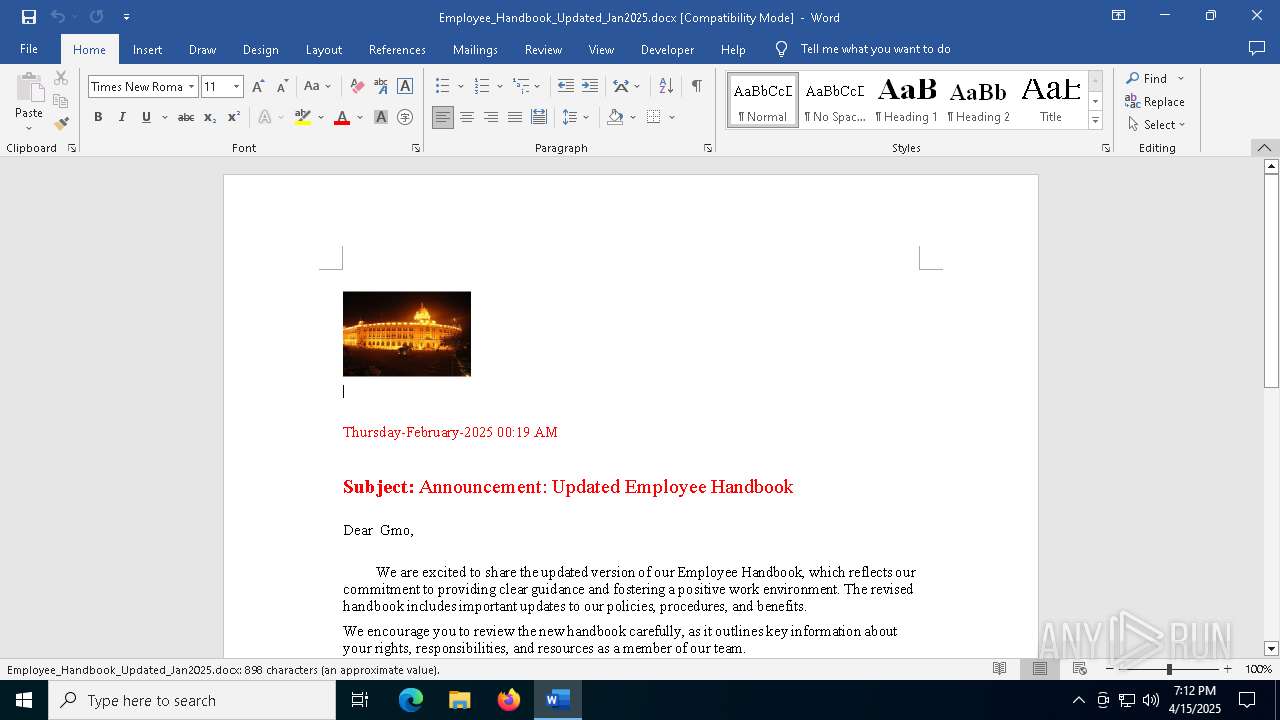This screenshot has height=720, width=1280.
Task: Center align the paragraph
Action: click(x=467, y=117)
